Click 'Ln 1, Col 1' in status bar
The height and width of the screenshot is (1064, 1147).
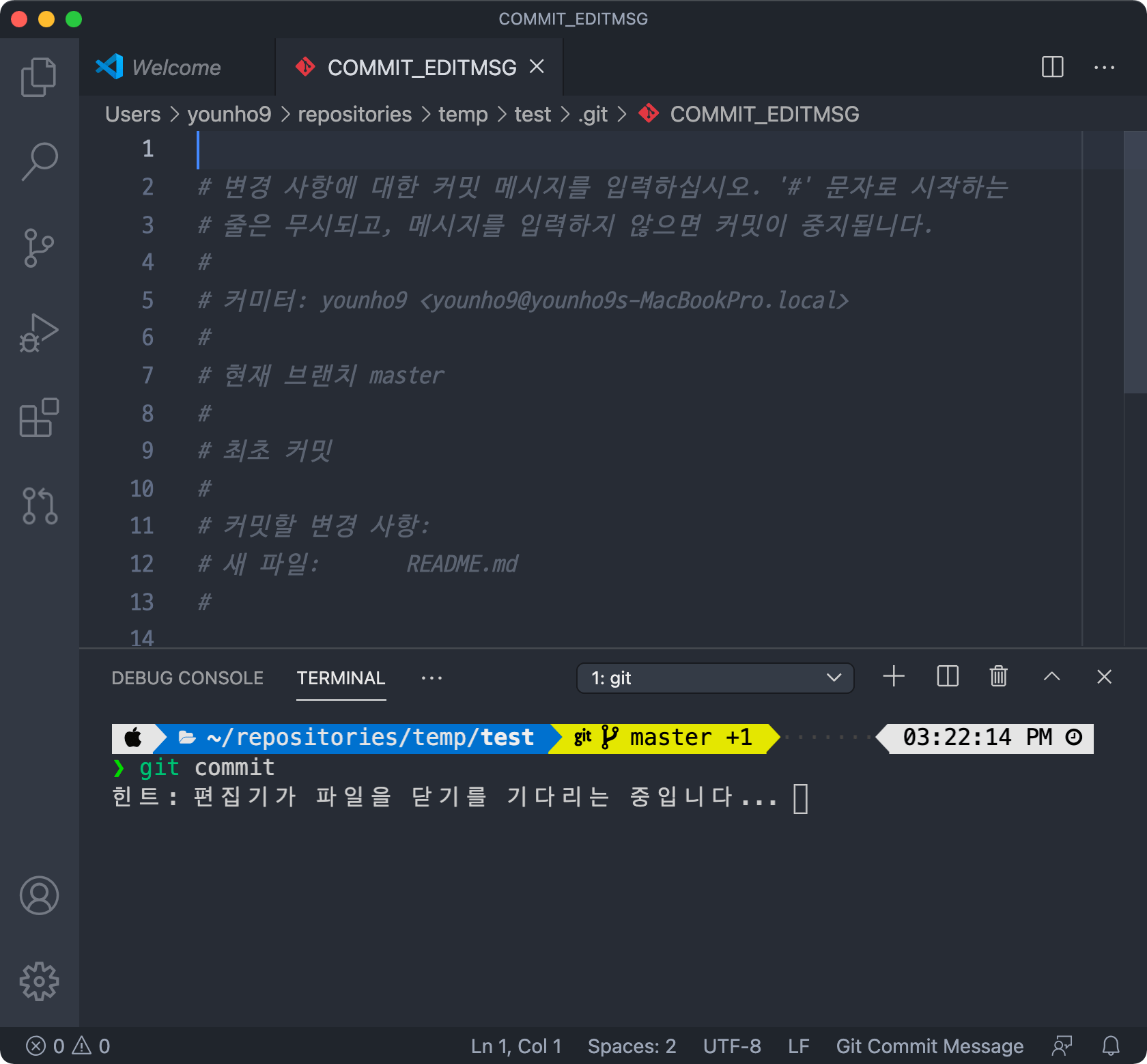[516, 1046]
